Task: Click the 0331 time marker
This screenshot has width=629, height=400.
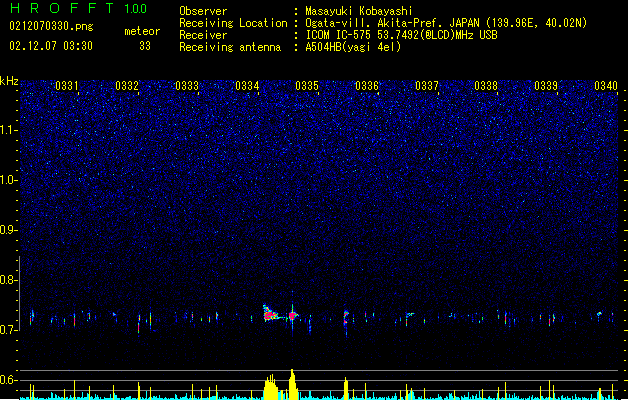Action: [67, 86]
